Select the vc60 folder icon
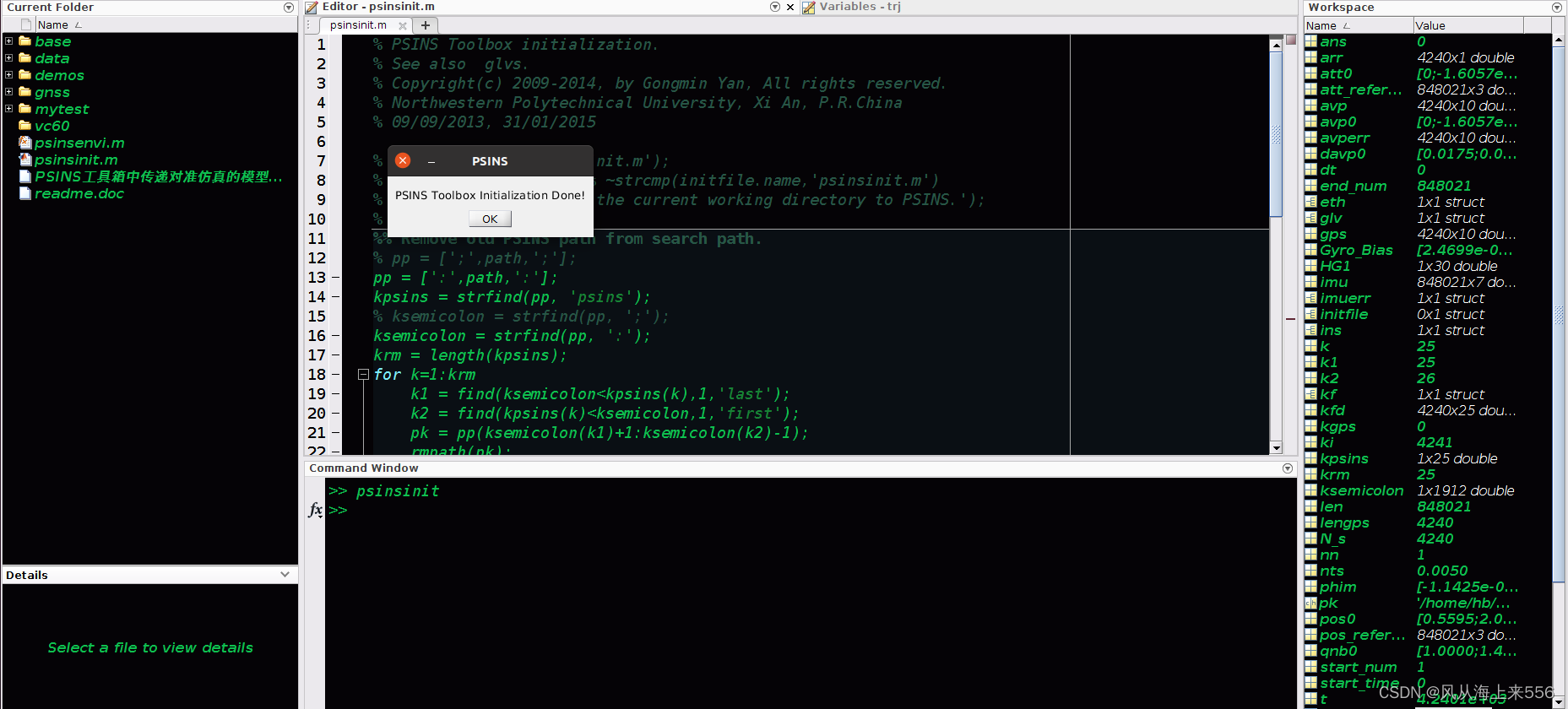The width and height of the screenshot is (1568, 709). pyautogui.click(x=25, y=125)
